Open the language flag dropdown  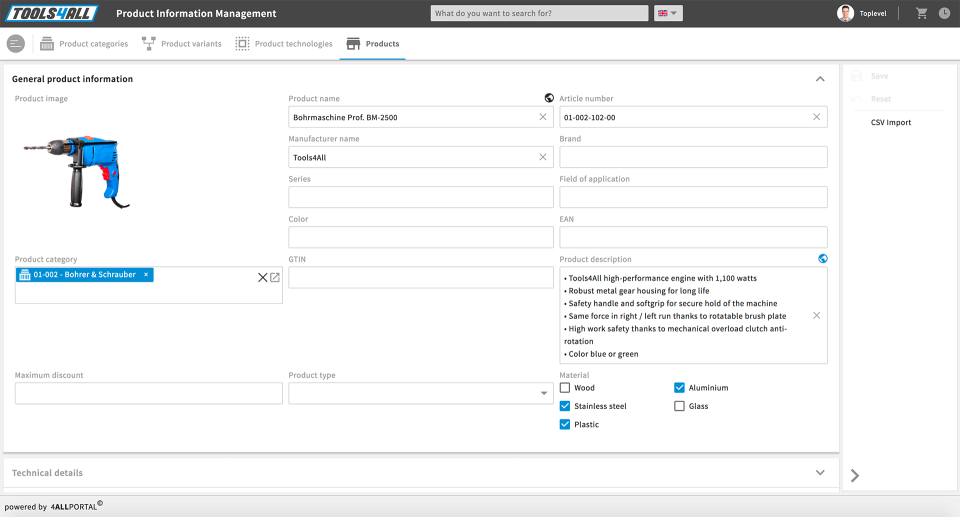click(667, 13)
